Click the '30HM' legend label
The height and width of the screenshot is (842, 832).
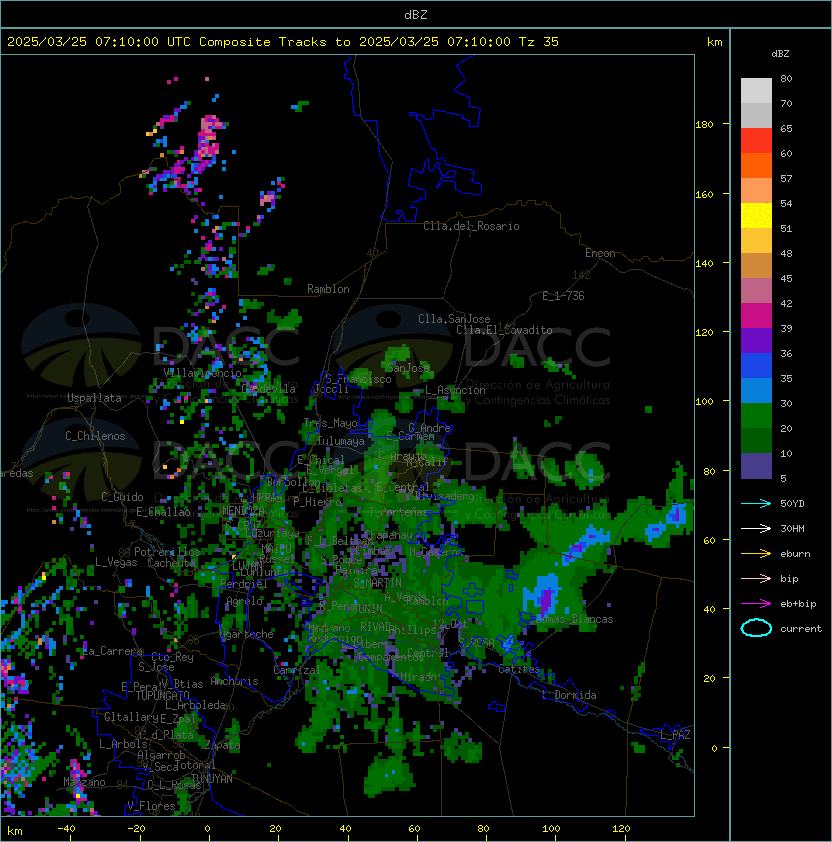tap(792, 528)
